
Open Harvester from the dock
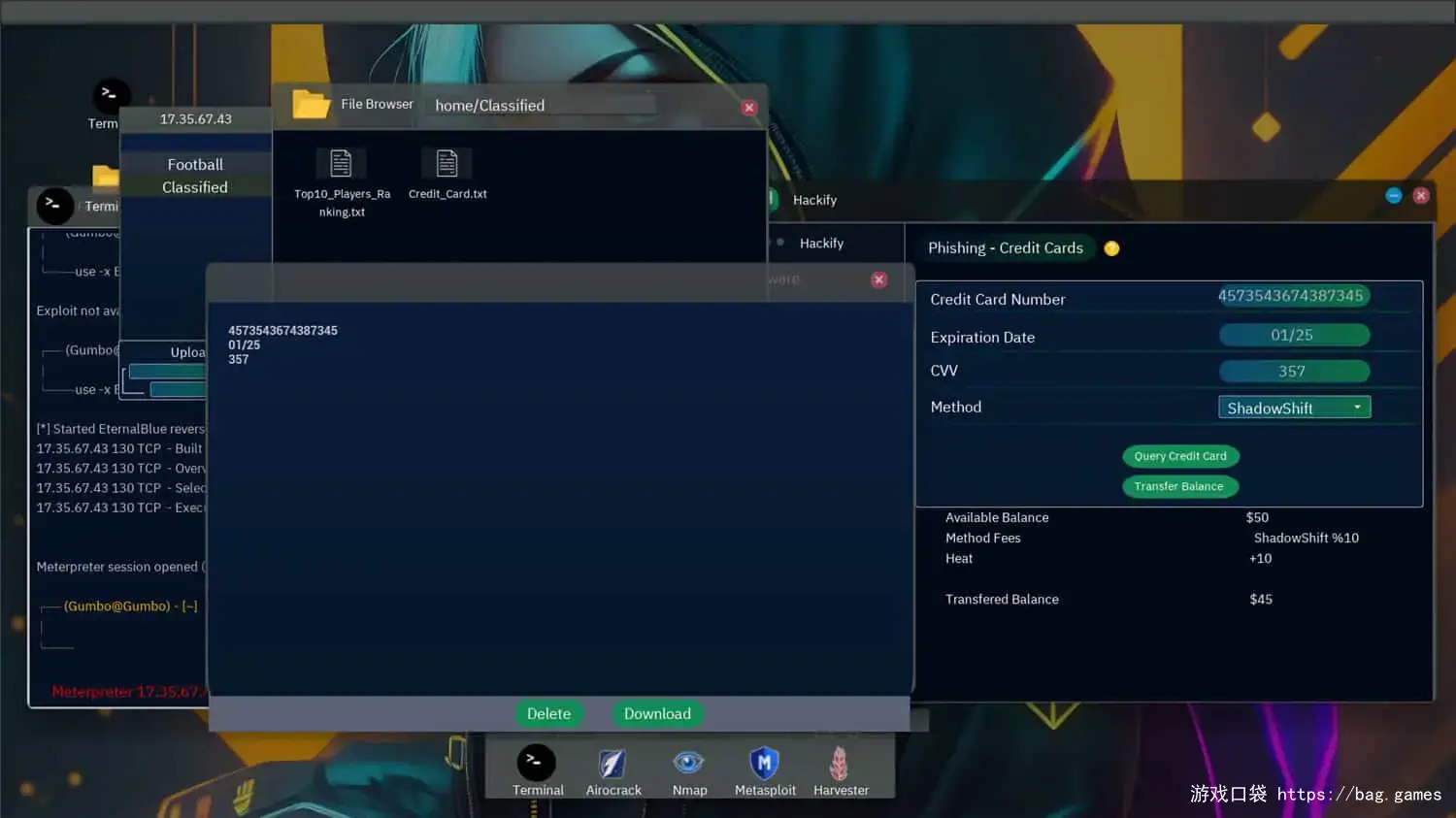click(x=840, y=763)
